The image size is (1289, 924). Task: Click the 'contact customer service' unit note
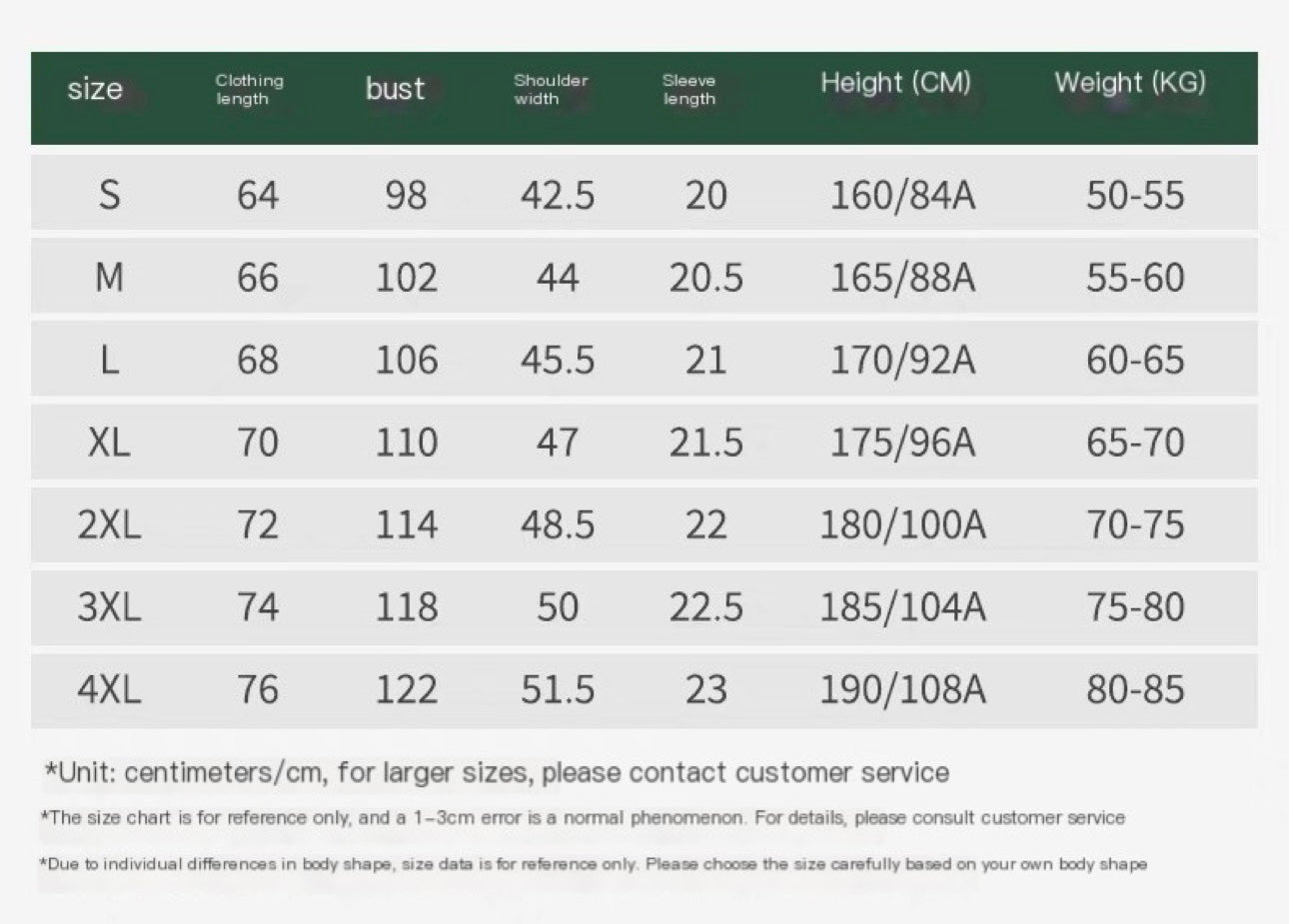[x=497, y=772]
